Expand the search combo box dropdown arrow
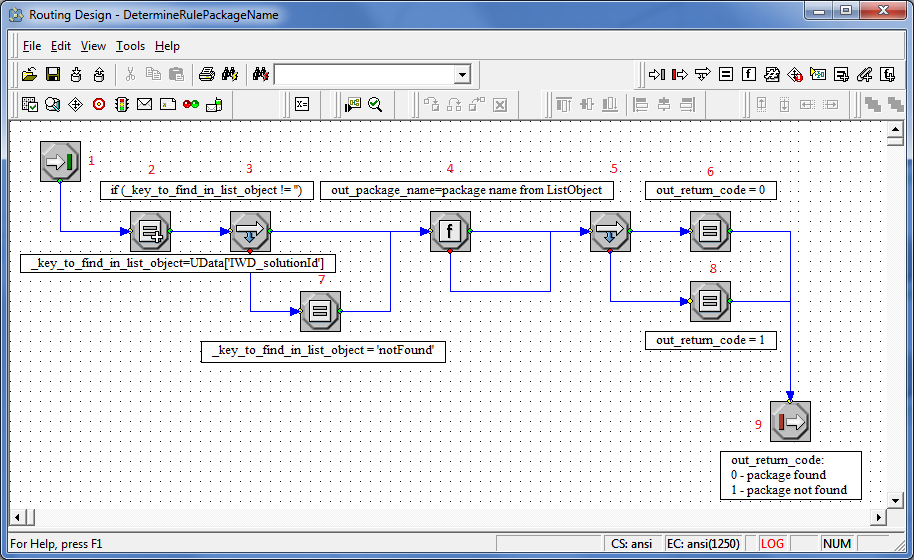914x560 pixels. [461, 75]
